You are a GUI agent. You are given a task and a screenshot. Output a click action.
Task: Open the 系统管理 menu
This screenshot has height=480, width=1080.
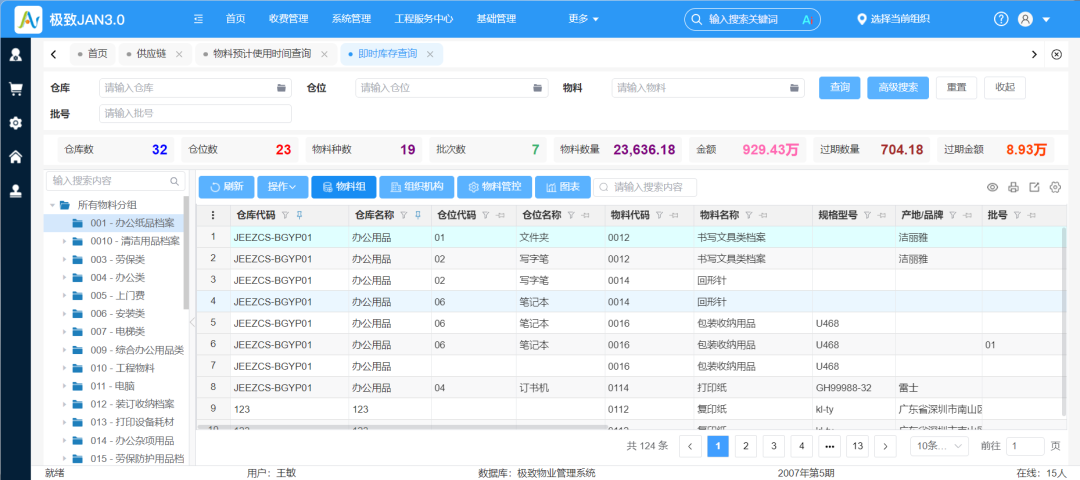pyautogui.click(x=351, y=19)
